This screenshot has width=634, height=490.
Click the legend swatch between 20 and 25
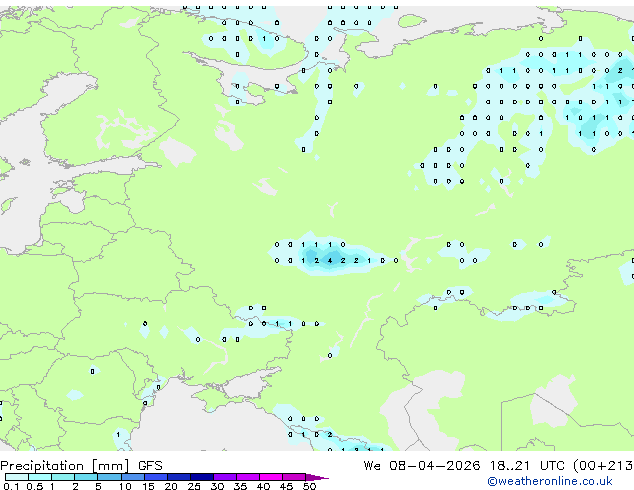click(179, 477)
